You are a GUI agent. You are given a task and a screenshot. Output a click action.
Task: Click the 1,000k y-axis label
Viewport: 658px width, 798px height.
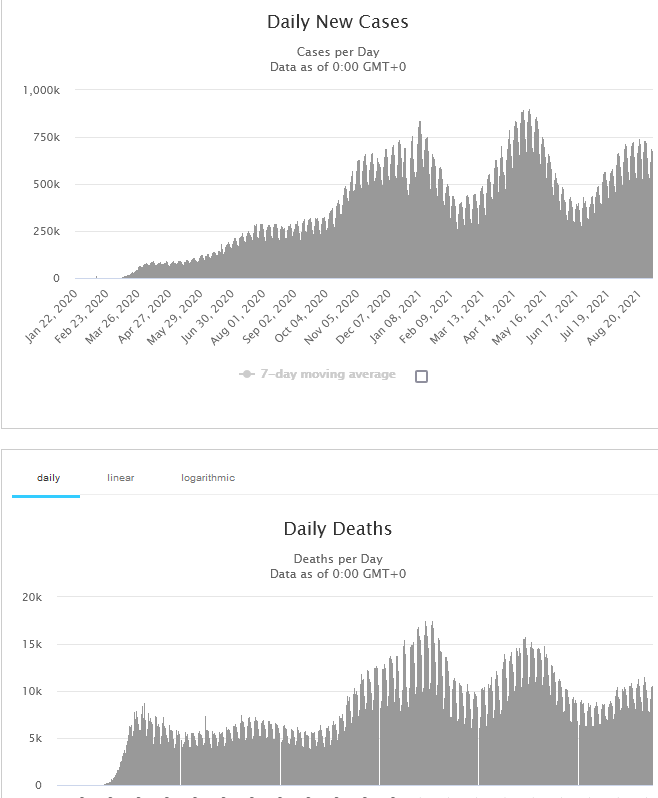[42, 90]
